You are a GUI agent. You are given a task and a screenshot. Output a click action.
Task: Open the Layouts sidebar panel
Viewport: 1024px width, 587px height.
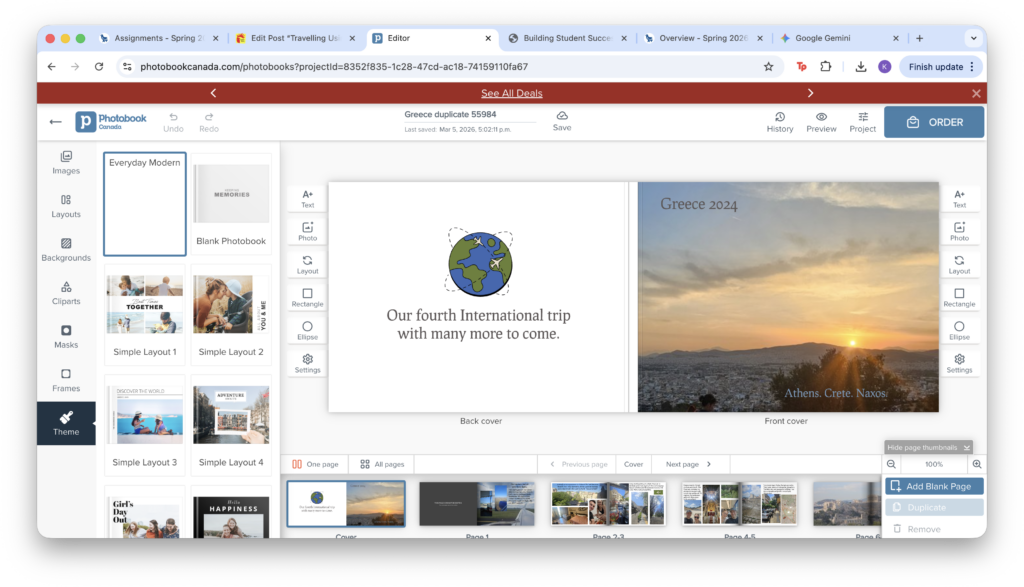(x=66, y=206)
